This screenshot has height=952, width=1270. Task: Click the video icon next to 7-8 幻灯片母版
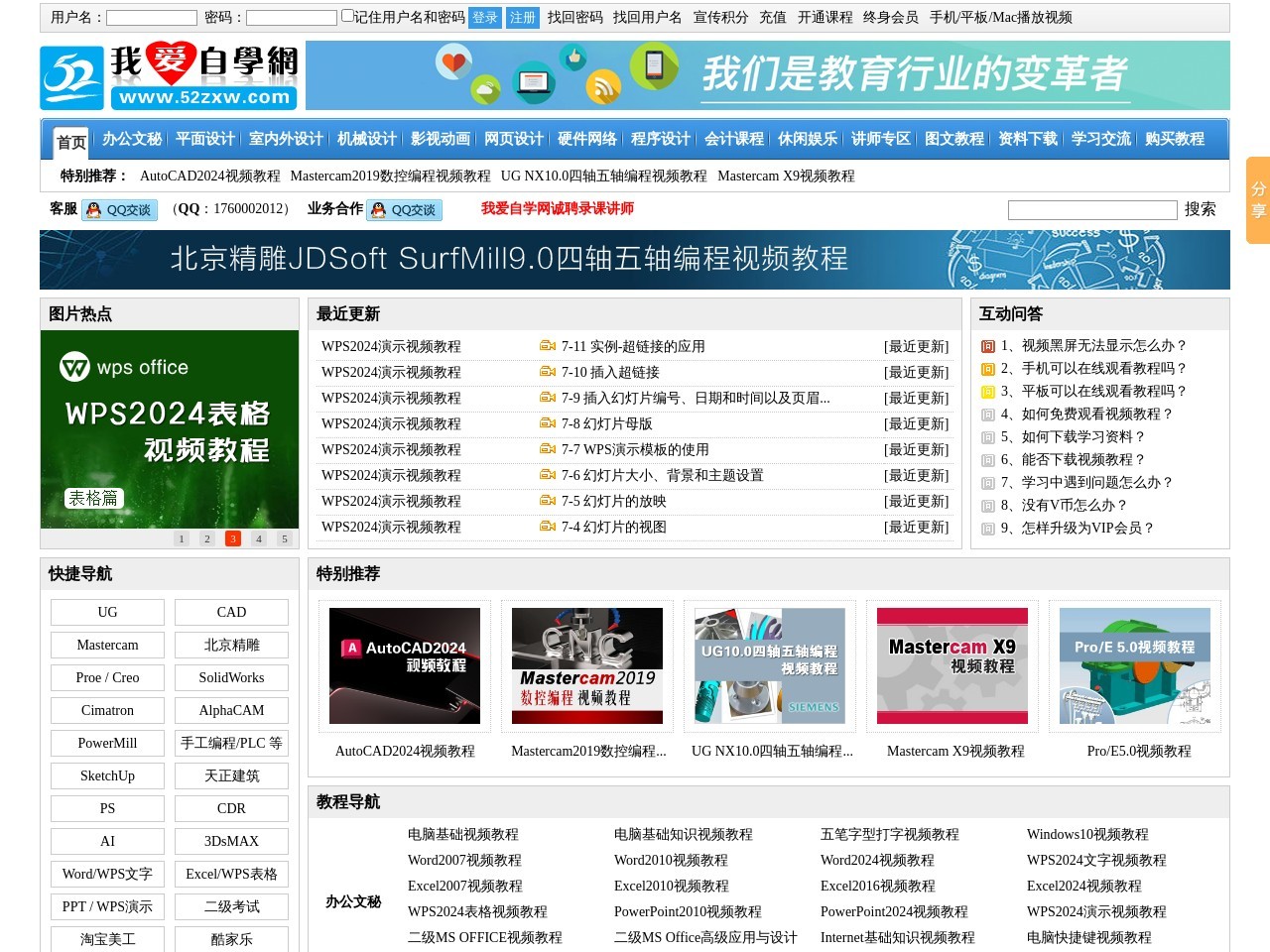tap(548, 423)
